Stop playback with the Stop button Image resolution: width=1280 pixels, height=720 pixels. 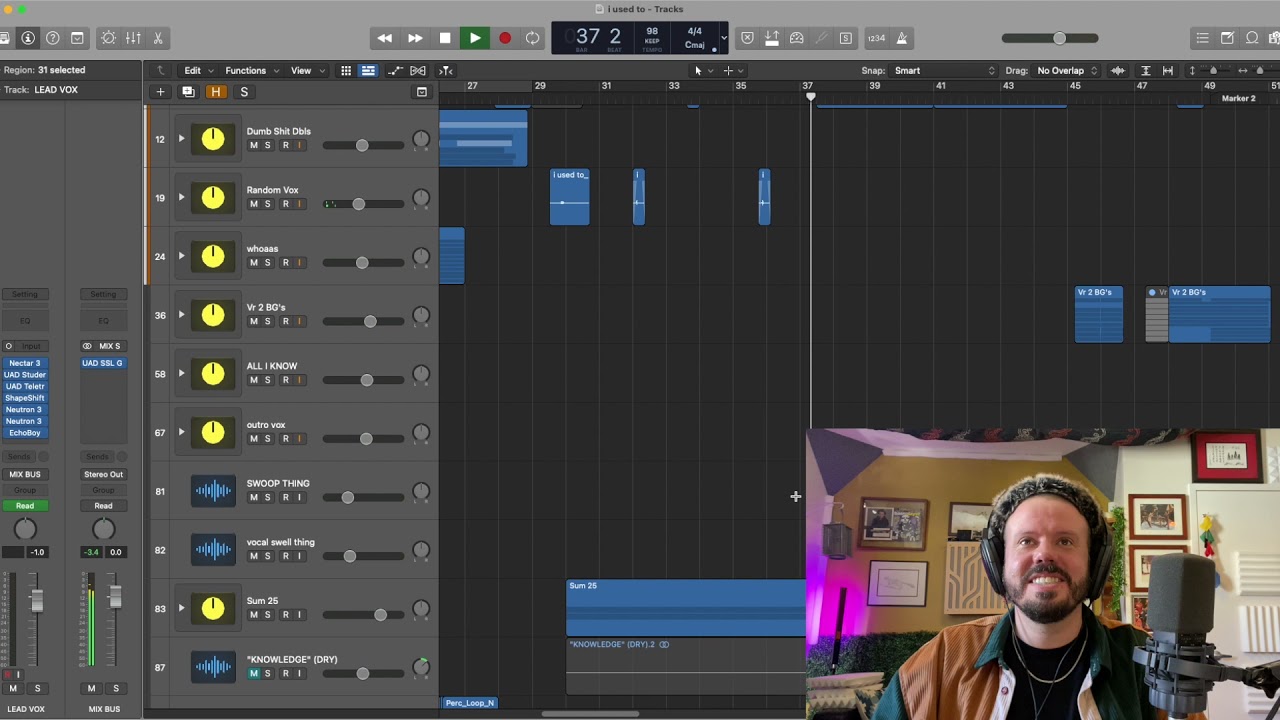pyautogui.click(x=445, y=38)
